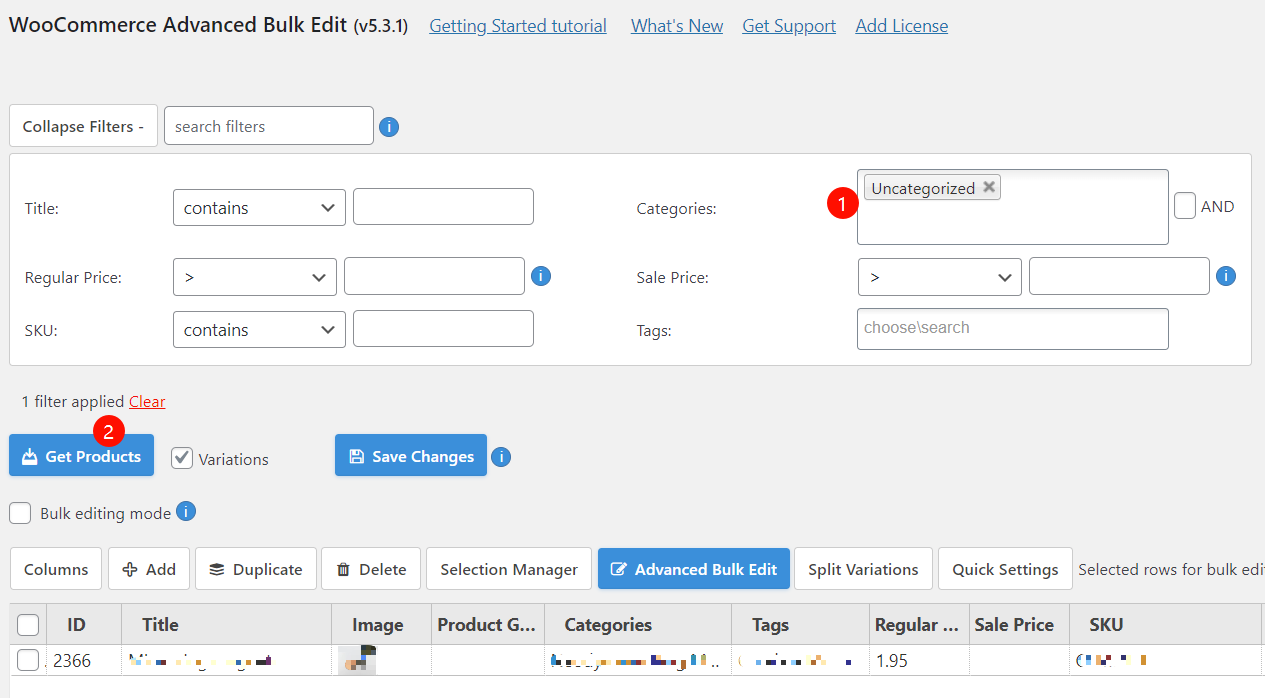Click info icon beside Sale Price field
This screenshot has width=1265, height=698.
coord(1226,276)
